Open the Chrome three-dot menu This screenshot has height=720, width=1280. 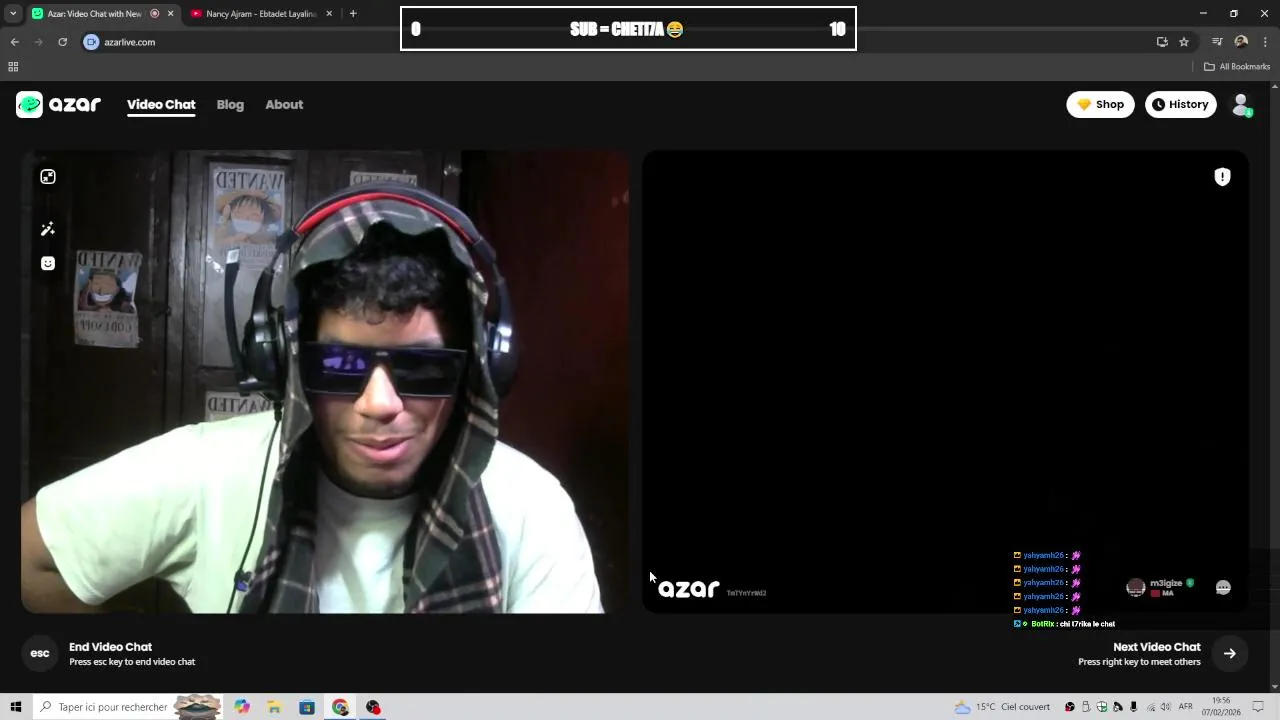(x=1265, y=42)
